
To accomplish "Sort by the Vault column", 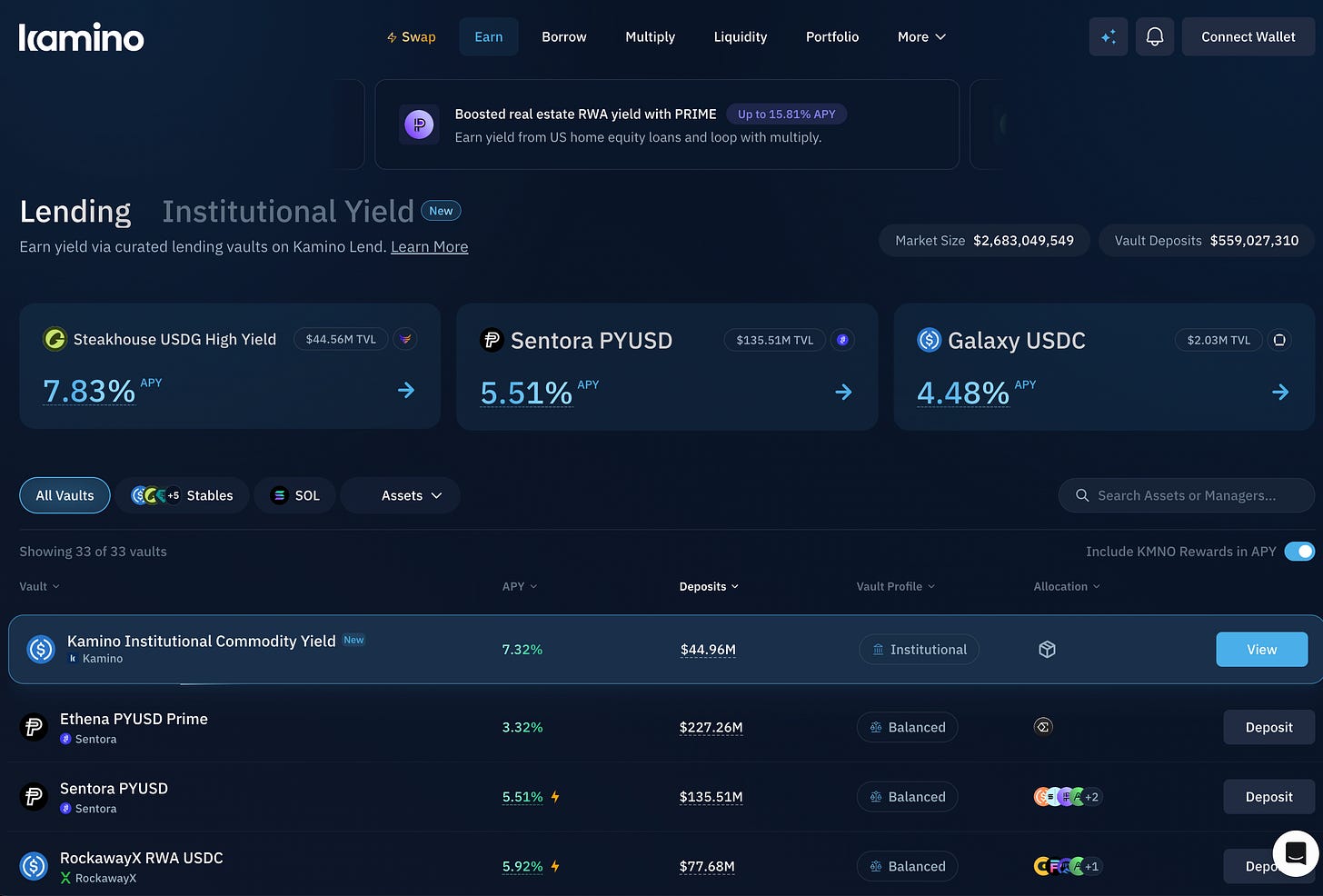I will tap(39, 586).
